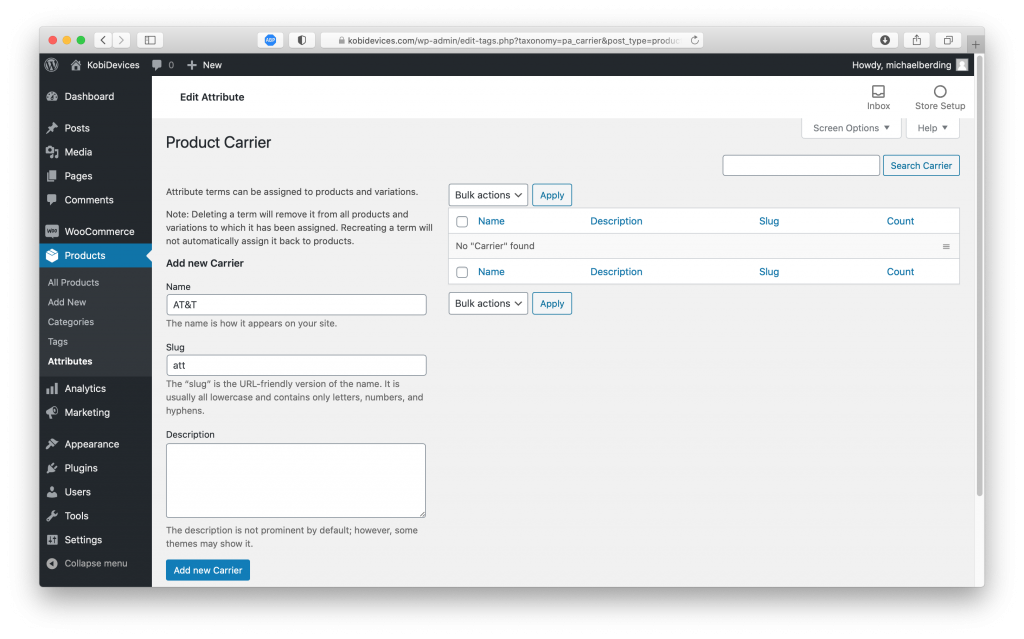Click the bottom Apply button
1024x639 pixels.
[552, 303]
